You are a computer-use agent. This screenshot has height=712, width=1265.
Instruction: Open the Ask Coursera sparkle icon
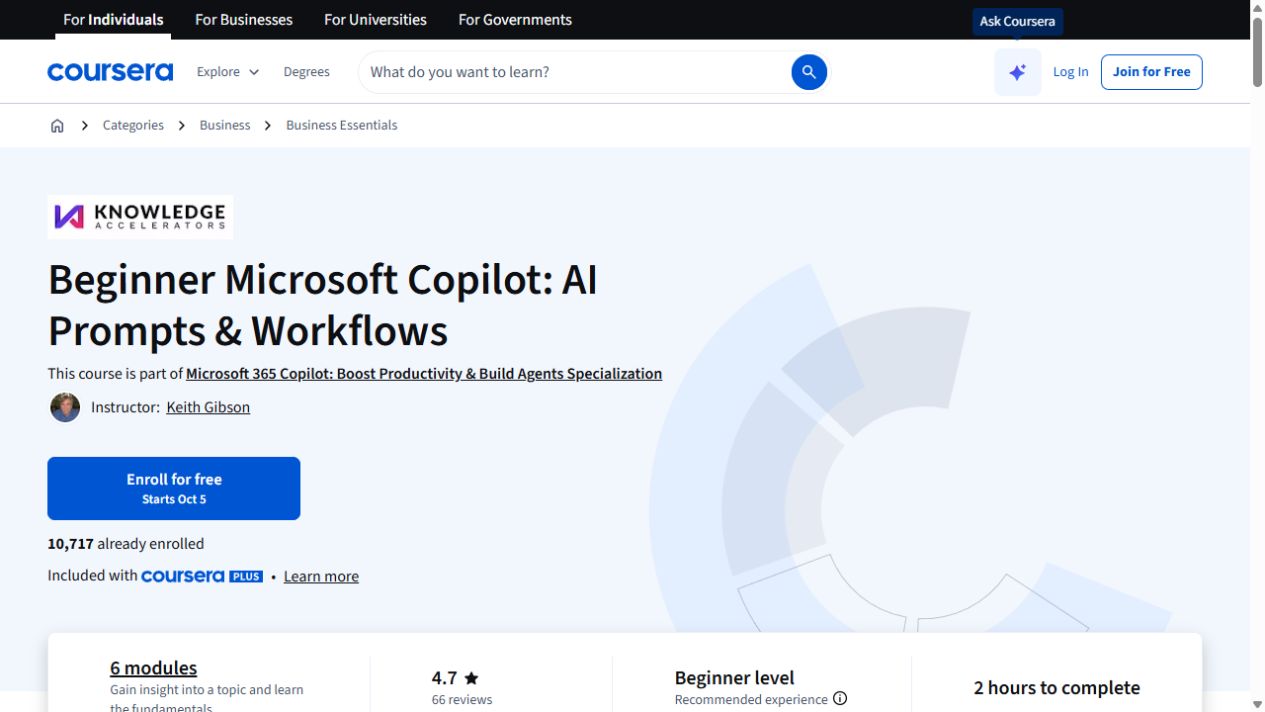(1017, 72)
